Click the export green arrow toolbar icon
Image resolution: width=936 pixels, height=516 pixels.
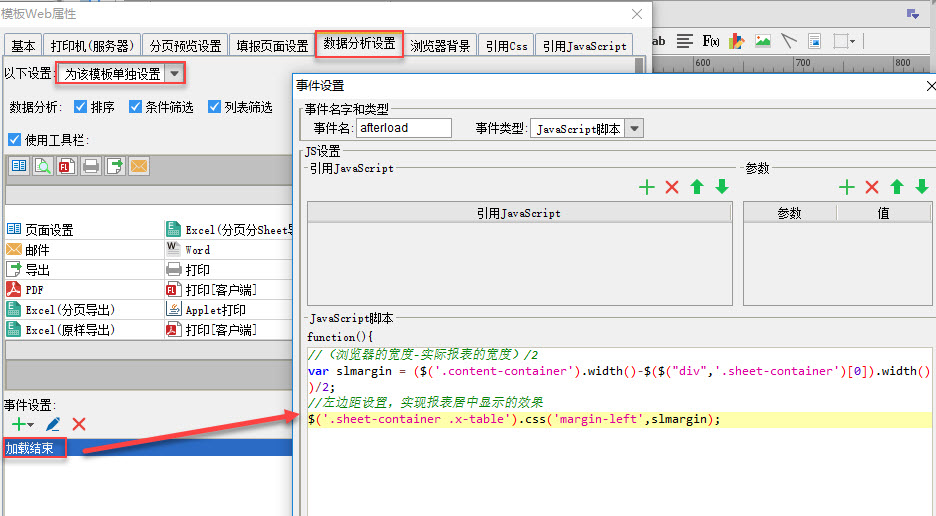115,166
